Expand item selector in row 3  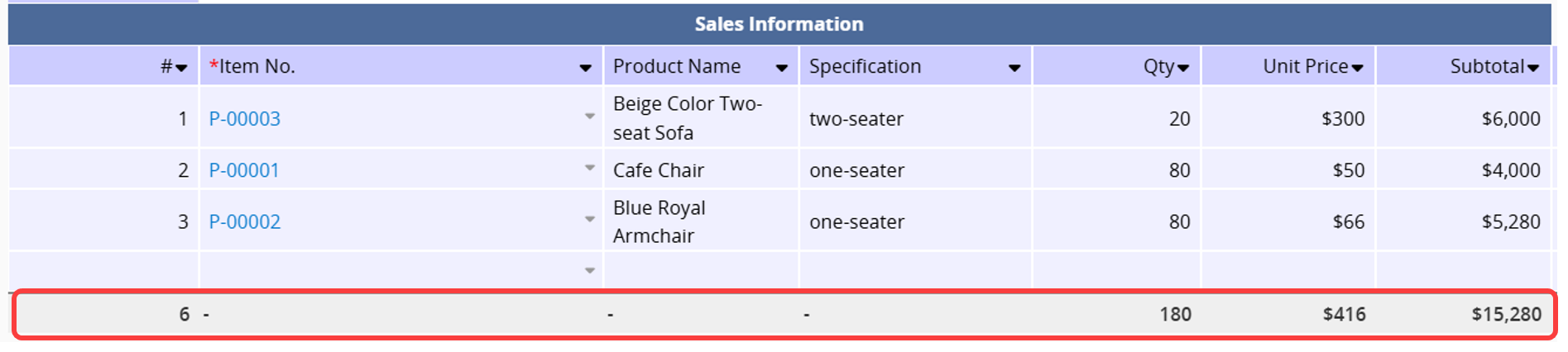coord(590,219)
